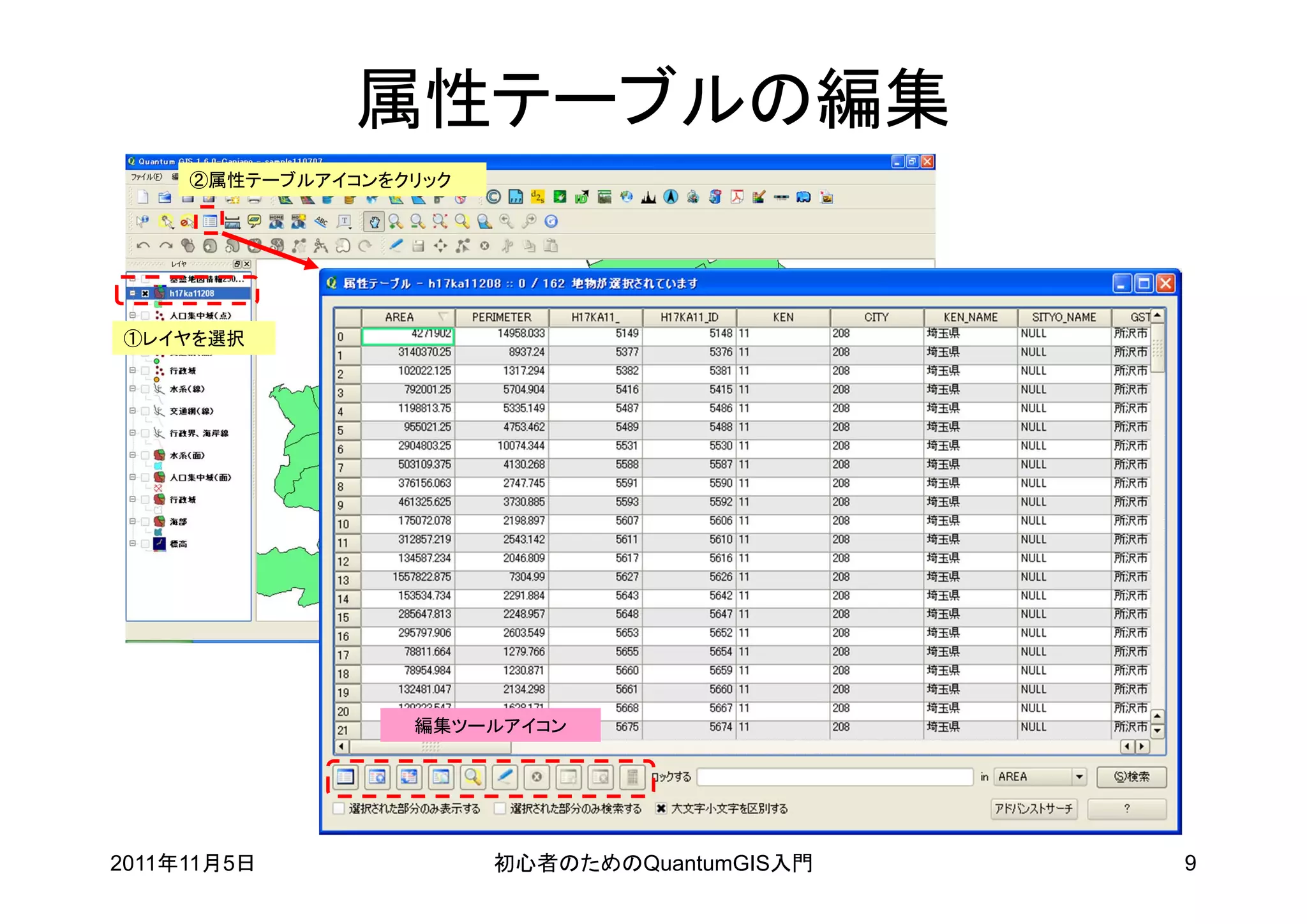Collapse the 海部 layer node
1307x924 pixels.
133,521
